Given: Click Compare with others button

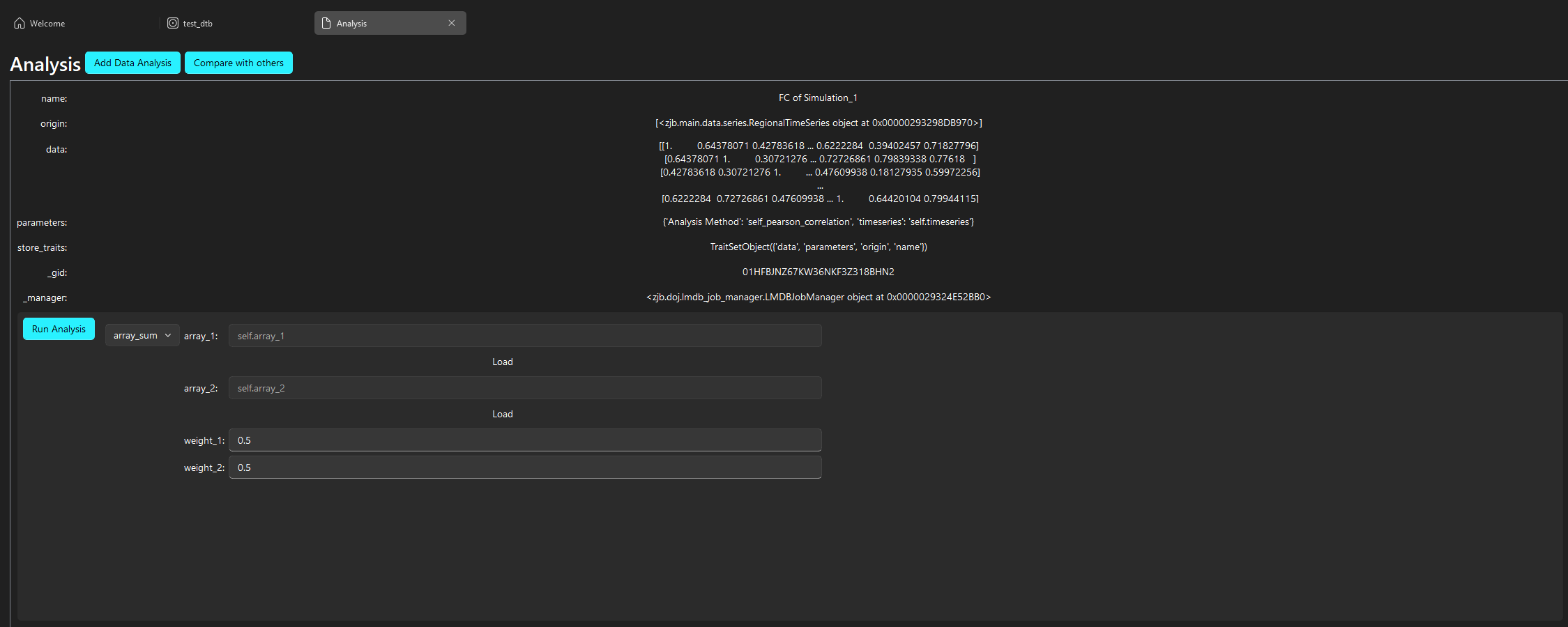Looking at the screenshot, I should point(238,63).
